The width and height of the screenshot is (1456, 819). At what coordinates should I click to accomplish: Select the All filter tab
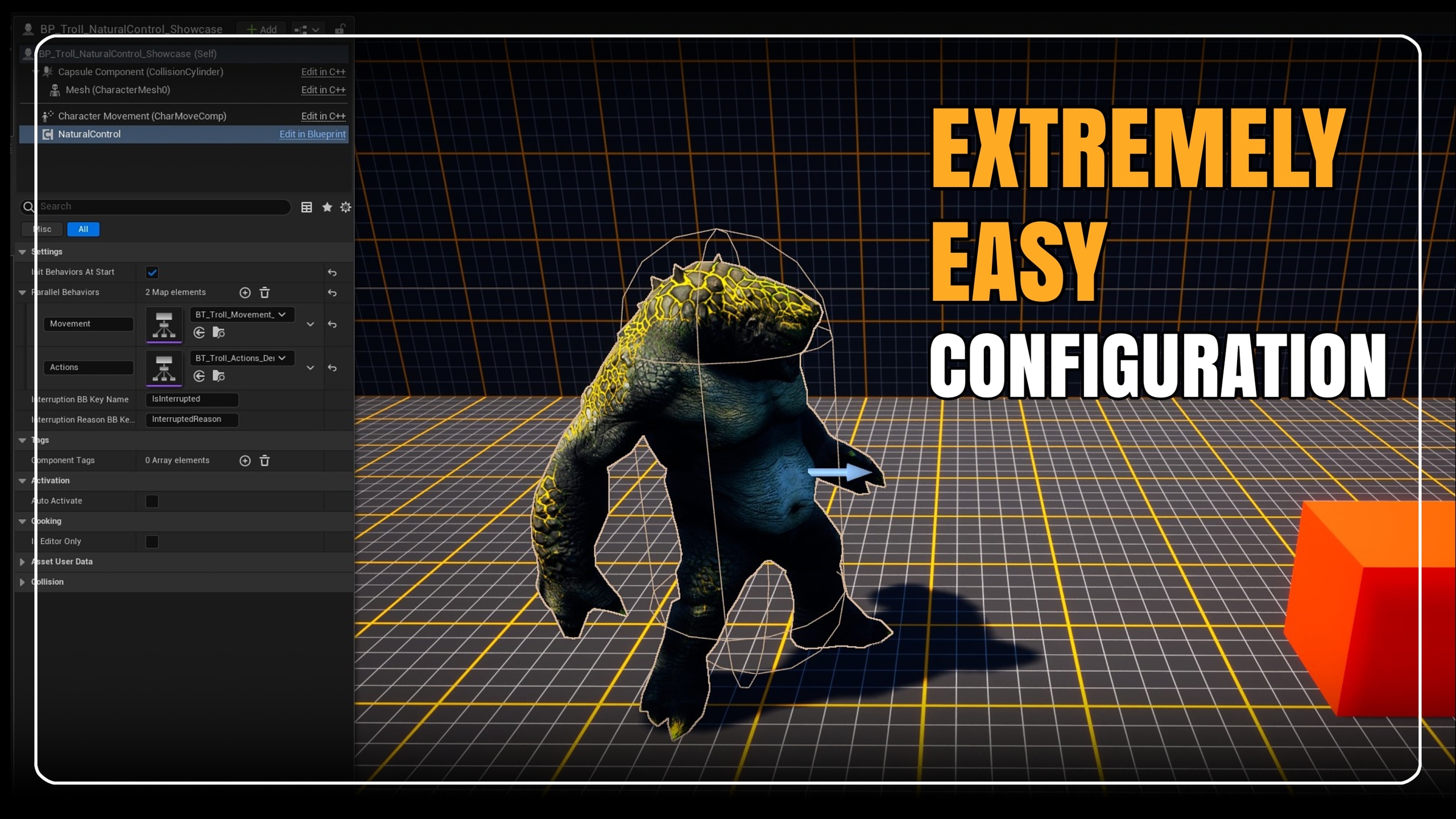[83, 229]
